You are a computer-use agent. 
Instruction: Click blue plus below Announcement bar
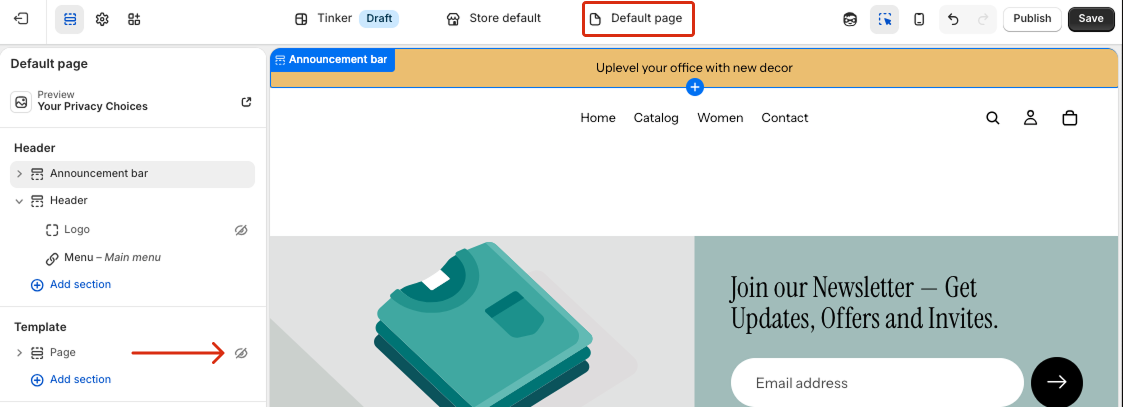click(695, 88)
